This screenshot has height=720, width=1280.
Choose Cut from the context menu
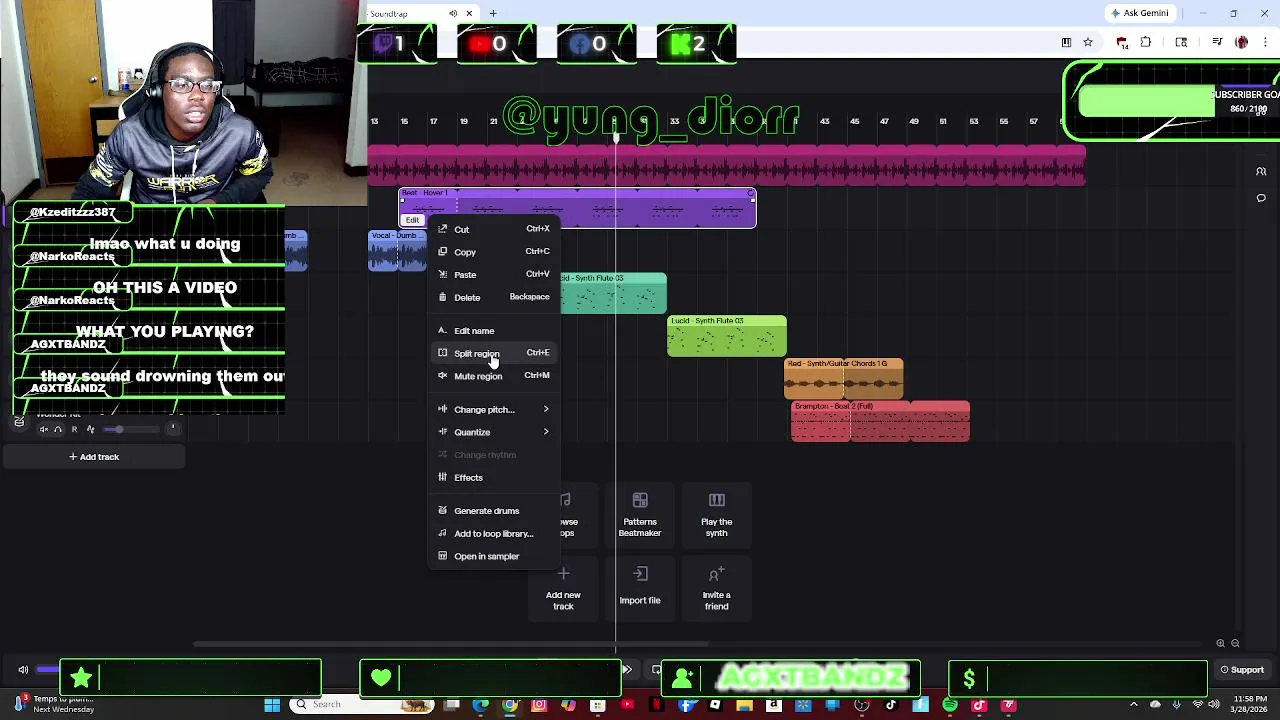click(494, 229)
